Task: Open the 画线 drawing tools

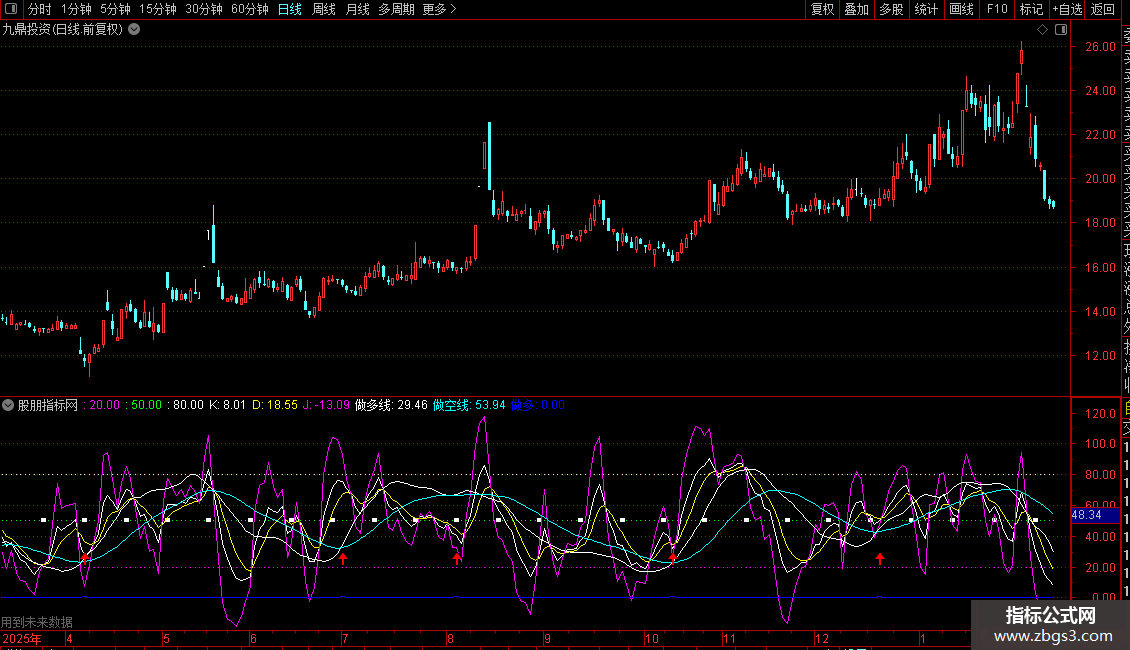Action: 961,9
